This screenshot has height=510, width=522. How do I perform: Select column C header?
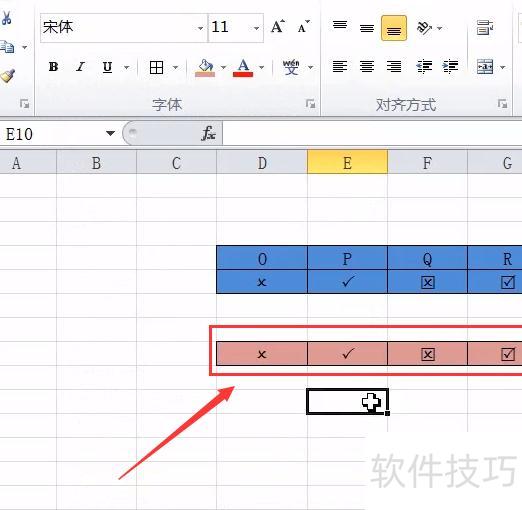(x=177, y=162)
